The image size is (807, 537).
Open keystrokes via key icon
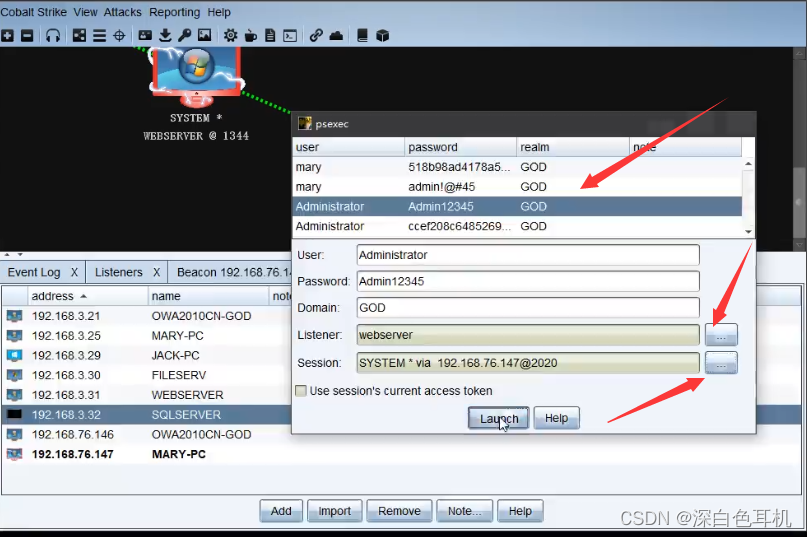185,36
